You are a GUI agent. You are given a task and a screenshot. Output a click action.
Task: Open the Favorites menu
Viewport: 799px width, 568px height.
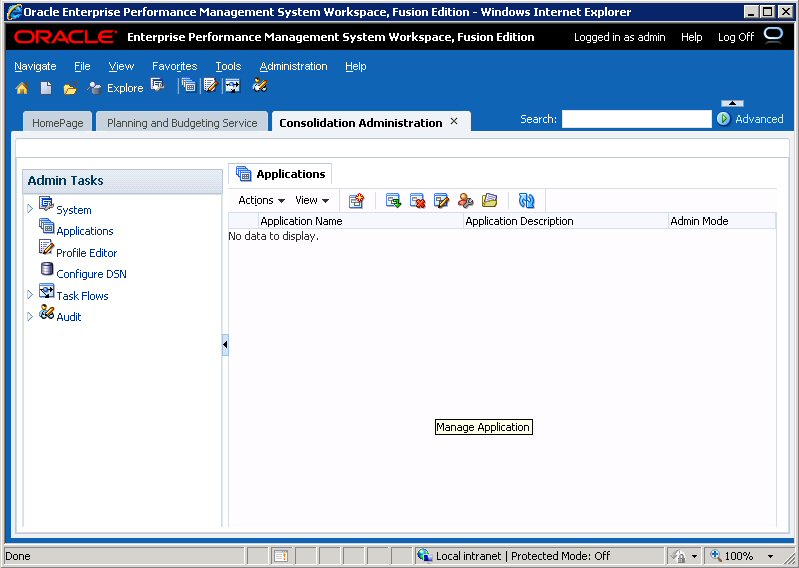click(x=174, y=66)
